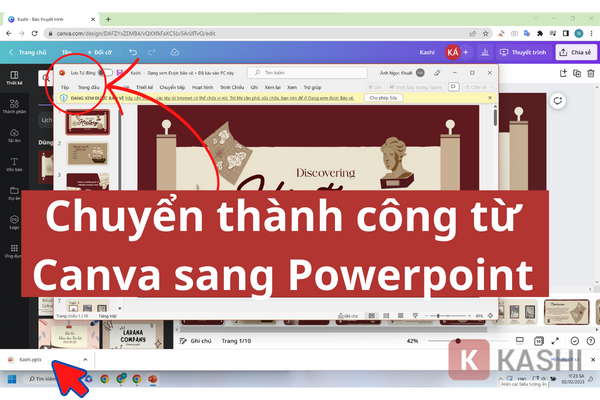Viewport: 600px width, 400px height.
Task: Dismiss the Protected View yellow bar
Action: [490, 98]
